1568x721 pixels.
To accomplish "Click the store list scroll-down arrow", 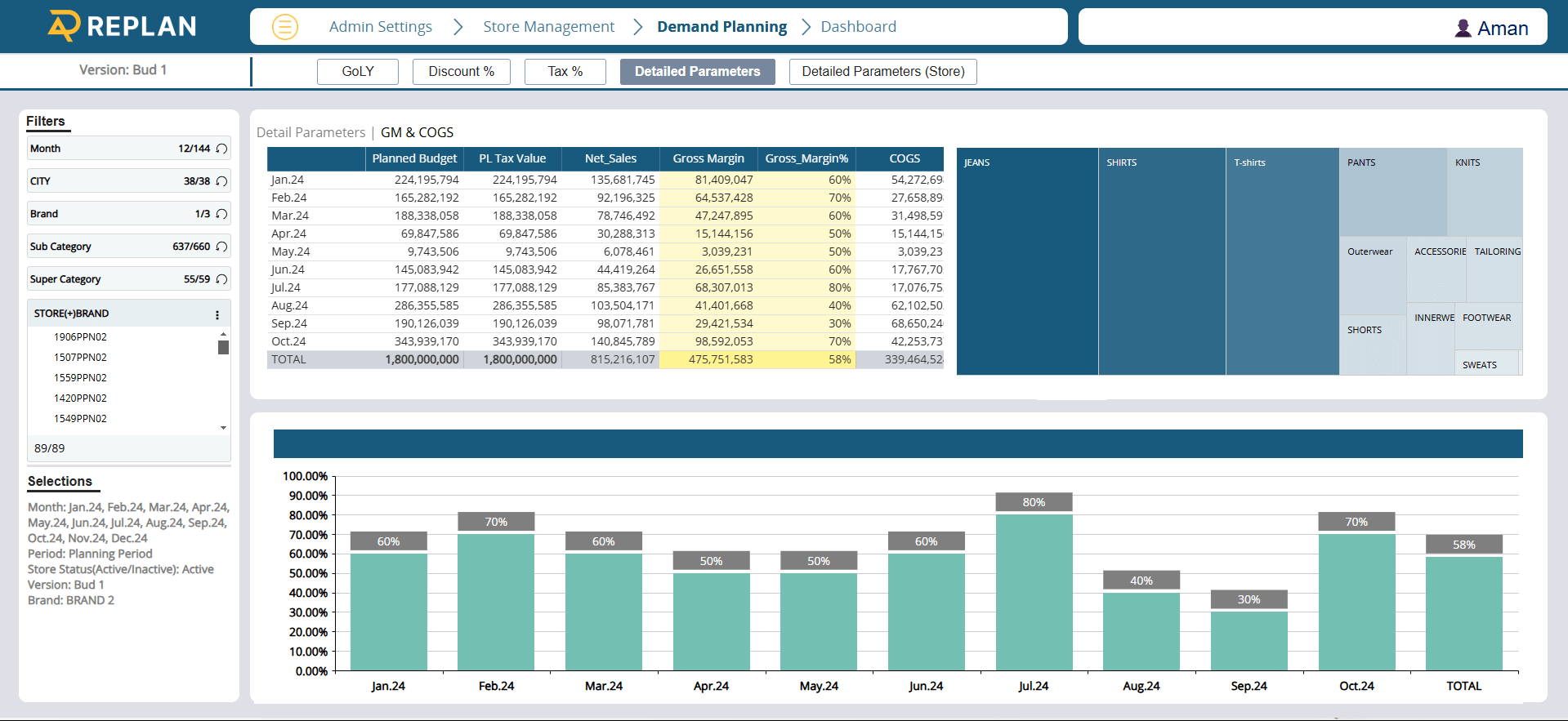I will (223, 428).
